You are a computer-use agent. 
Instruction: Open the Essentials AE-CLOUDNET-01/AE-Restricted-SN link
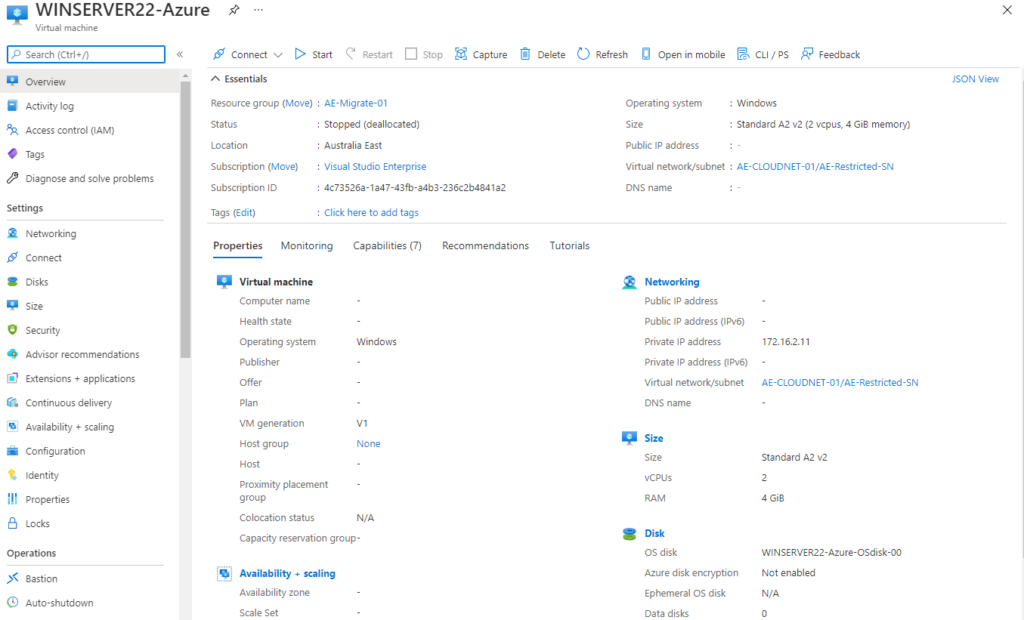815,167
